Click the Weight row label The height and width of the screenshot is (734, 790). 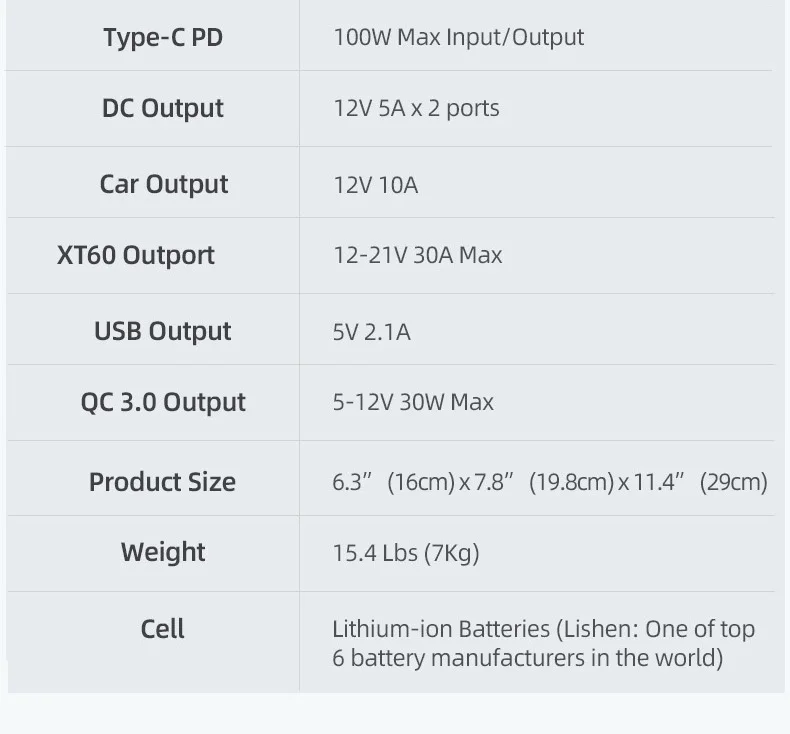[x=163, y=552]
